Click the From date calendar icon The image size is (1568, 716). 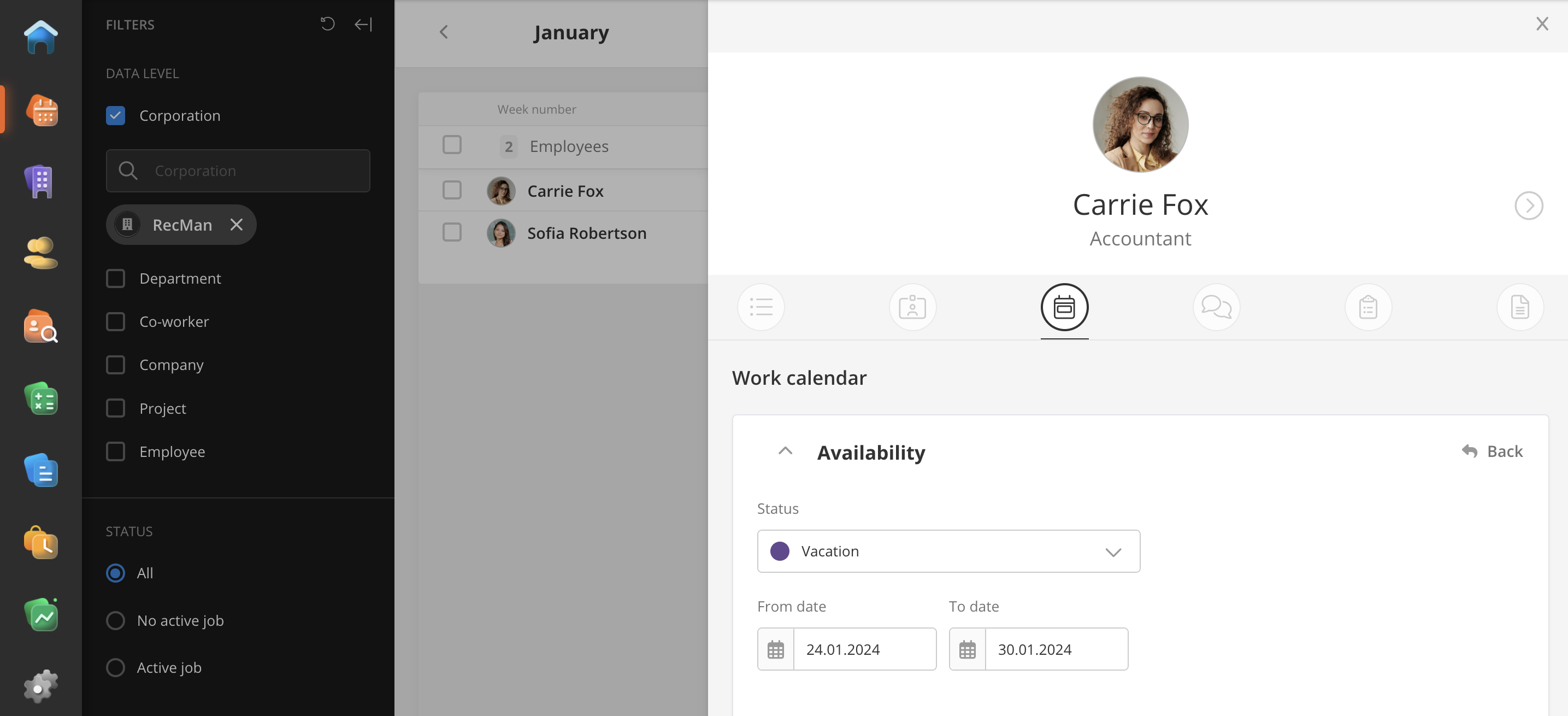pos(775,649)
